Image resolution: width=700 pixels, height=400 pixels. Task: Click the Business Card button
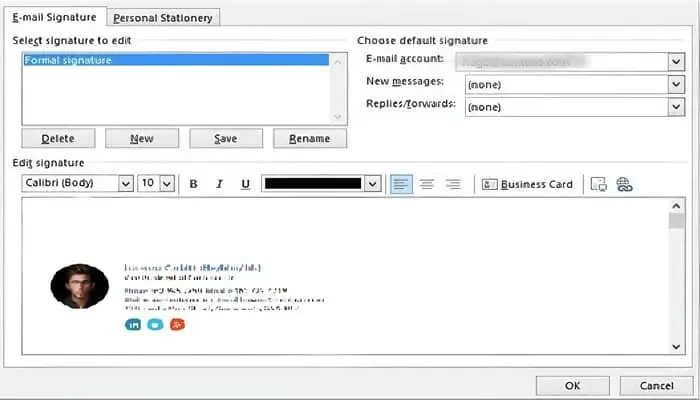(528, 184)
